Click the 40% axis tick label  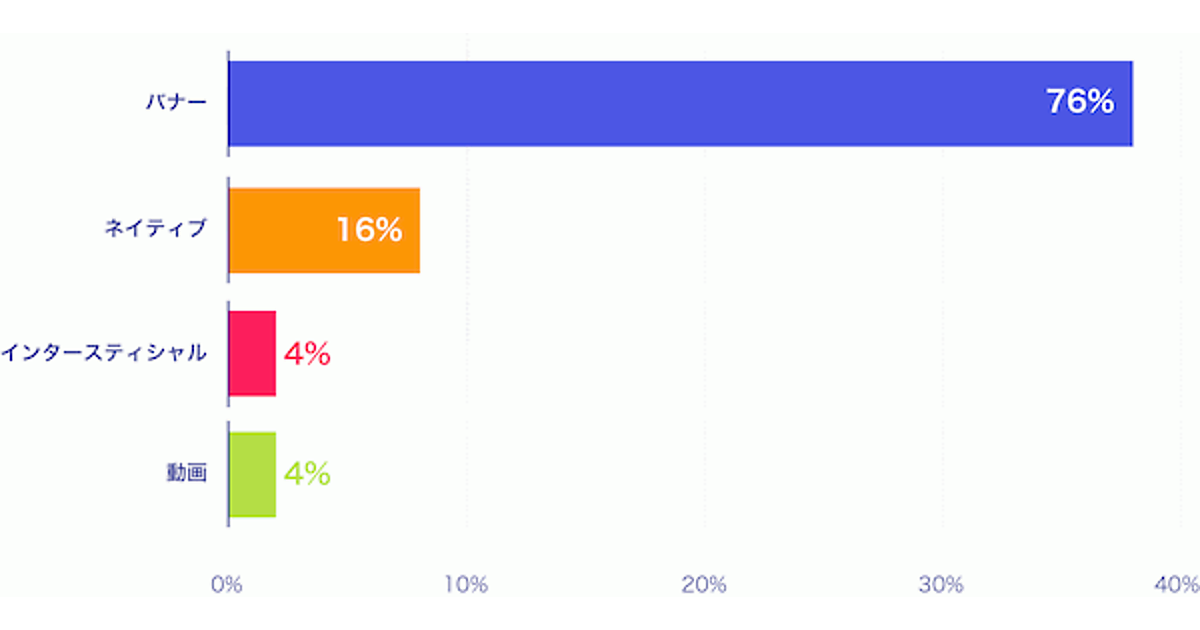1177,585
